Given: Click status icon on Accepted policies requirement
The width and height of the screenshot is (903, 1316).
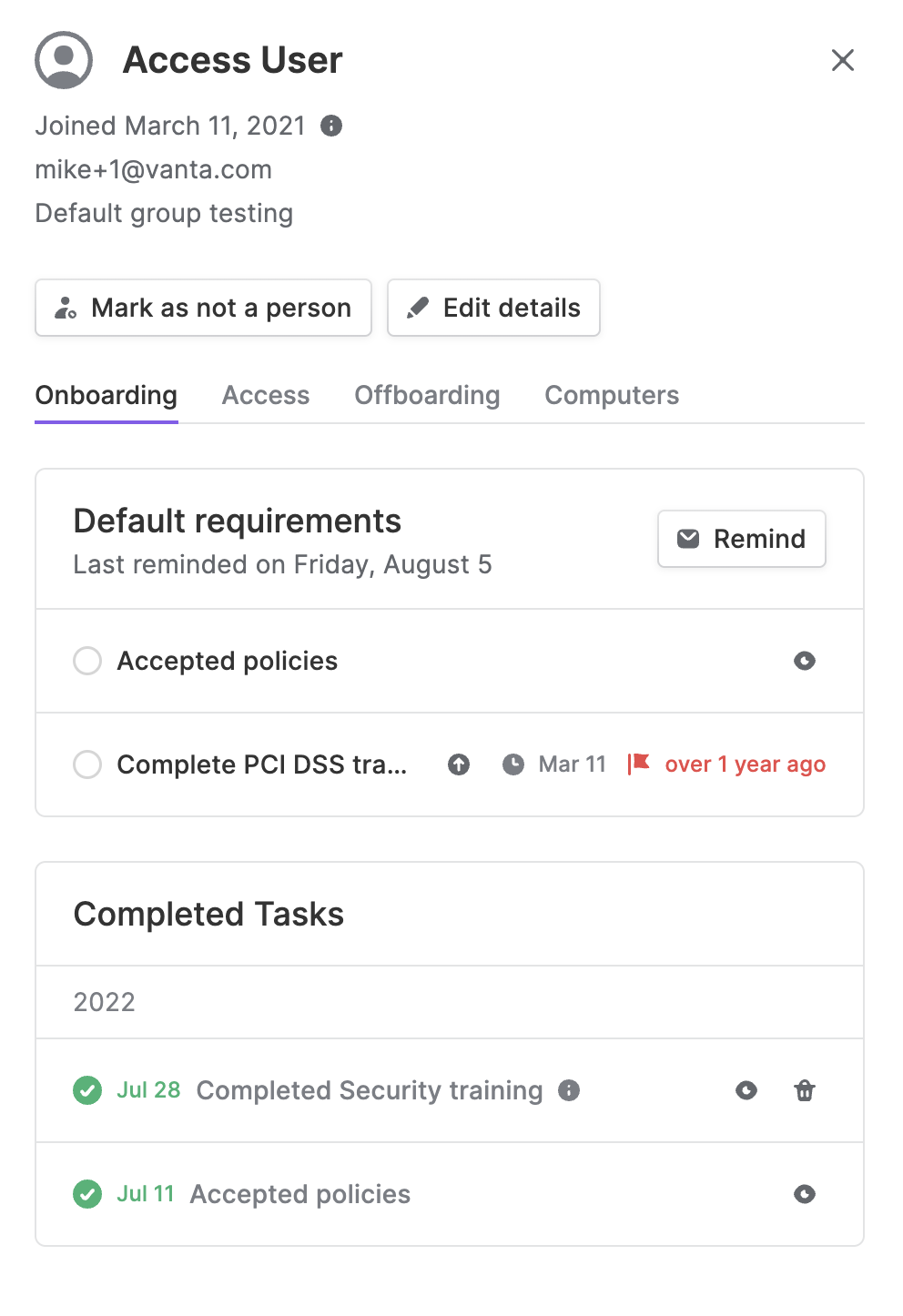Looking at the screenshot, I should point(805,661).
